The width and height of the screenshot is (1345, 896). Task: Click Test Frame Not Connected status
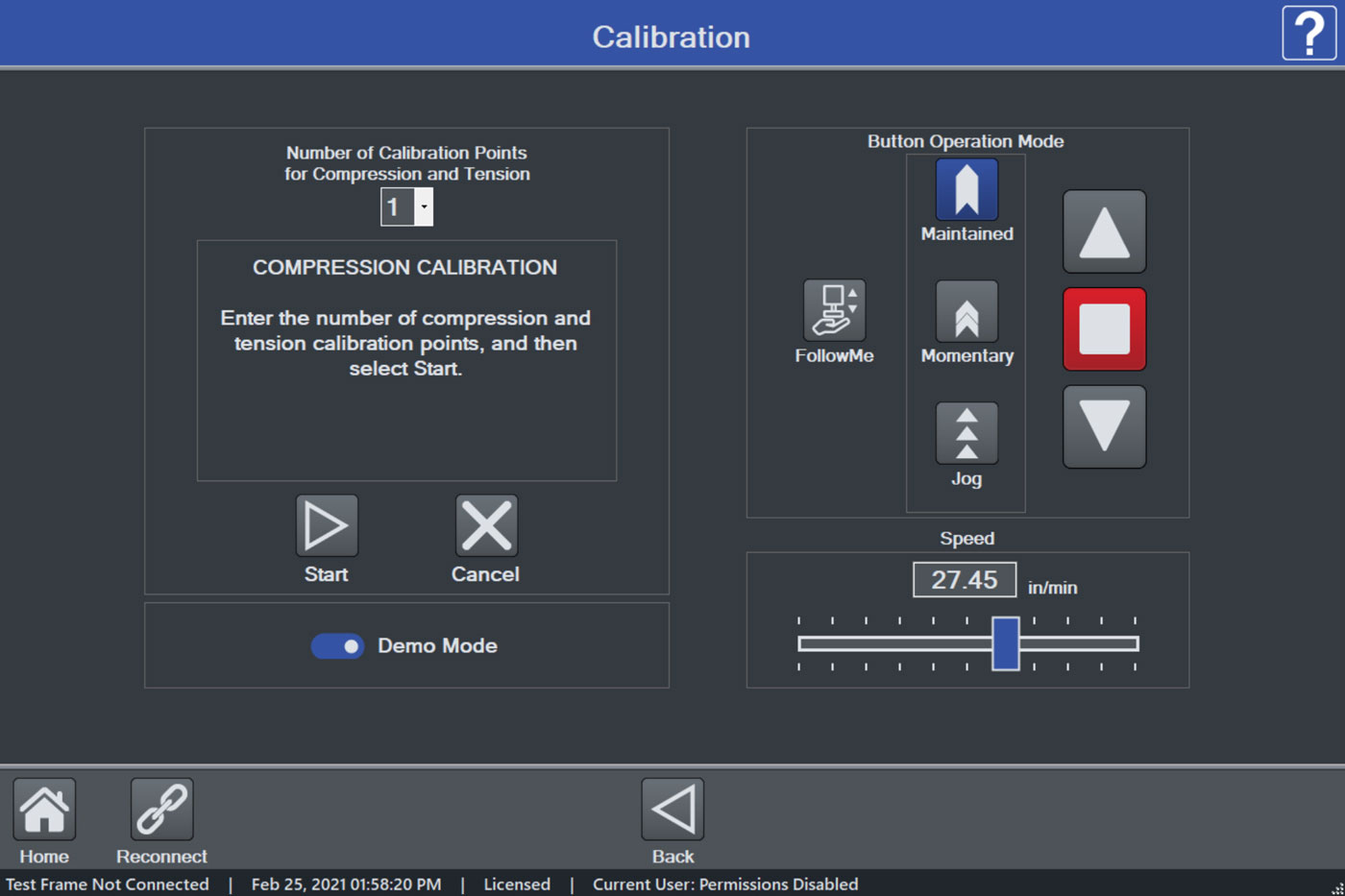[x=108, y=884]
